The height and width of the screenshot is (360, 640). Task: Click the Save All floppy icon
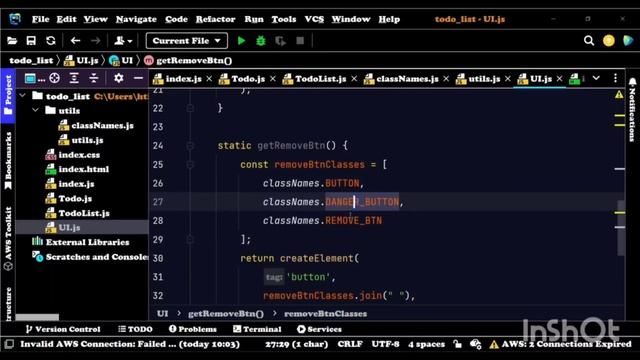(31, 41)
